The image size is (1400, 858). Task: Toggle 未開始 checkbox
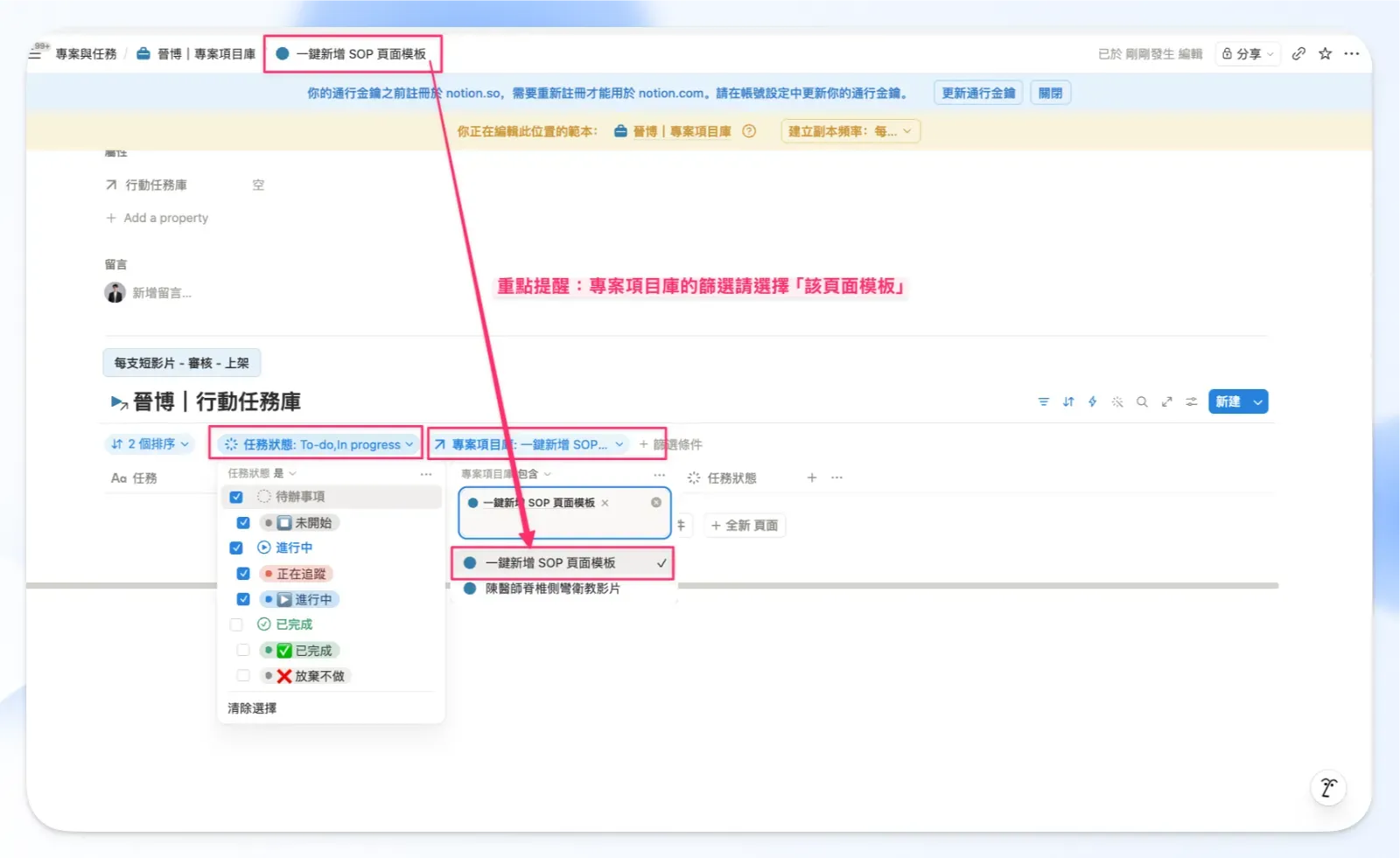tap(243, 523)
